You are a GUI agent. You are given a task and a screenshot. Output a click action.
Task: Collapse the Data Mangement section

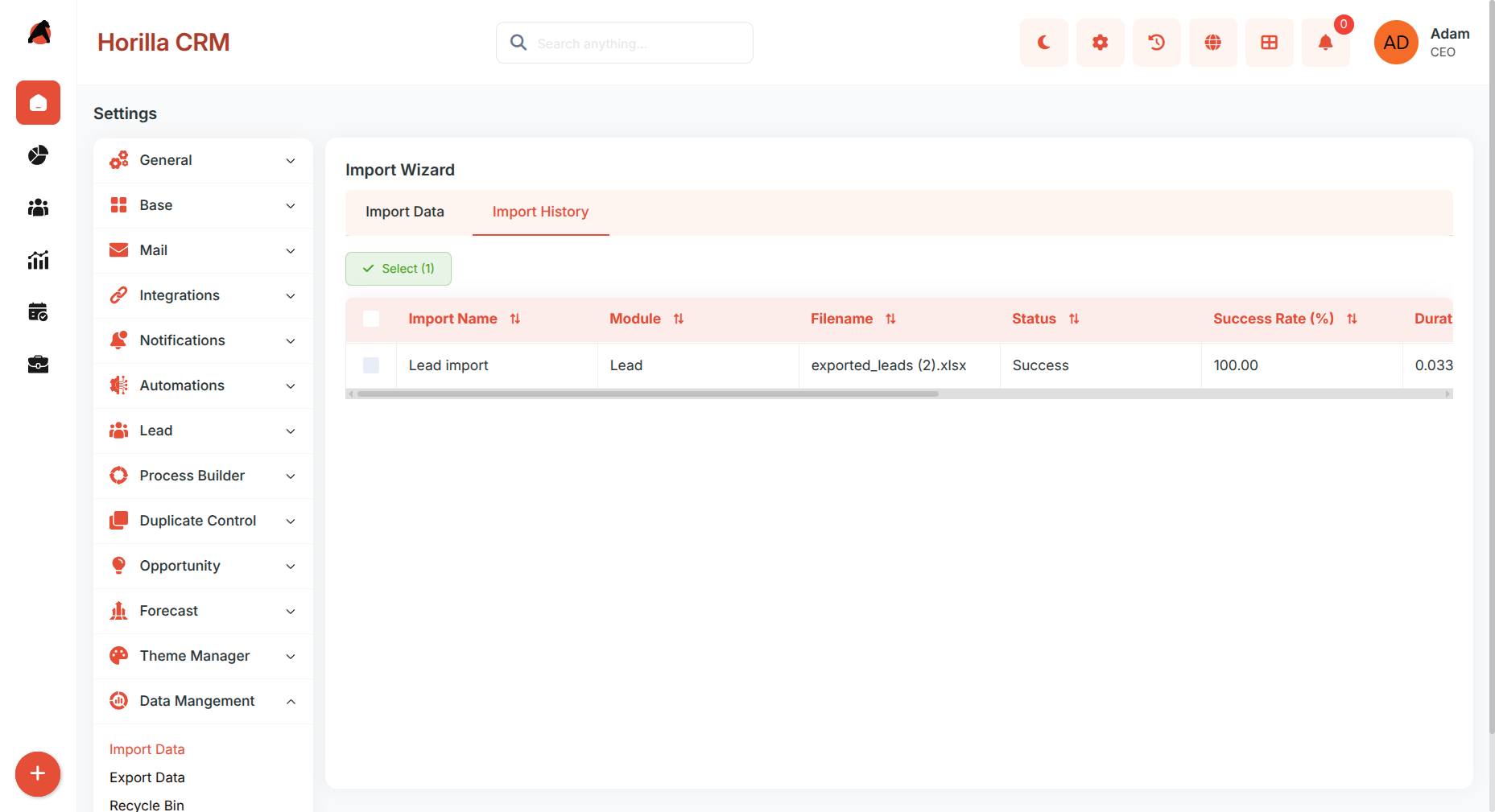click(203, 701)
